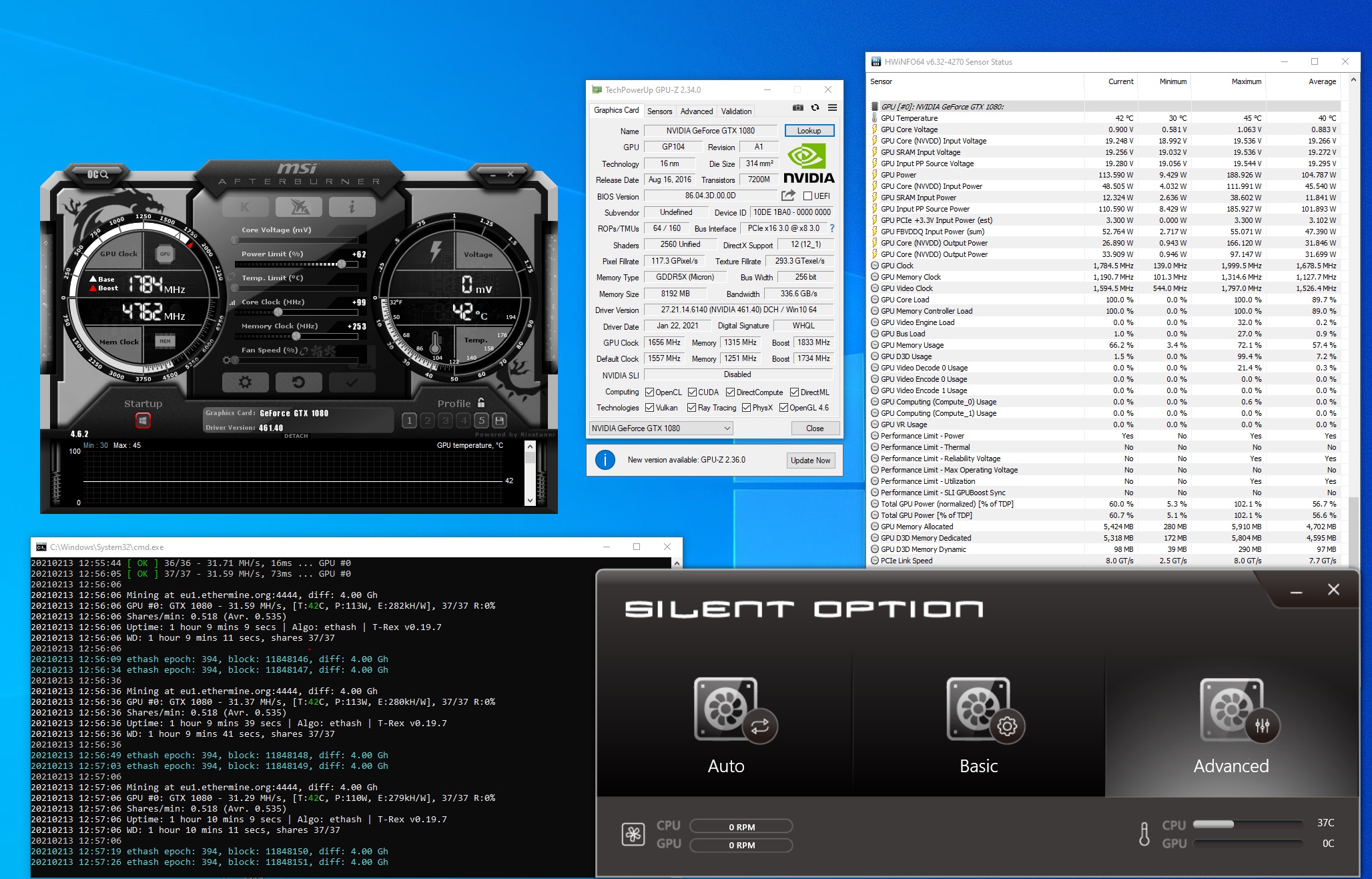Select the Graphics Card tab in GPU-Z
Image resolution: width=1372 pixels, height=879 pixels.
click(616, 110)
